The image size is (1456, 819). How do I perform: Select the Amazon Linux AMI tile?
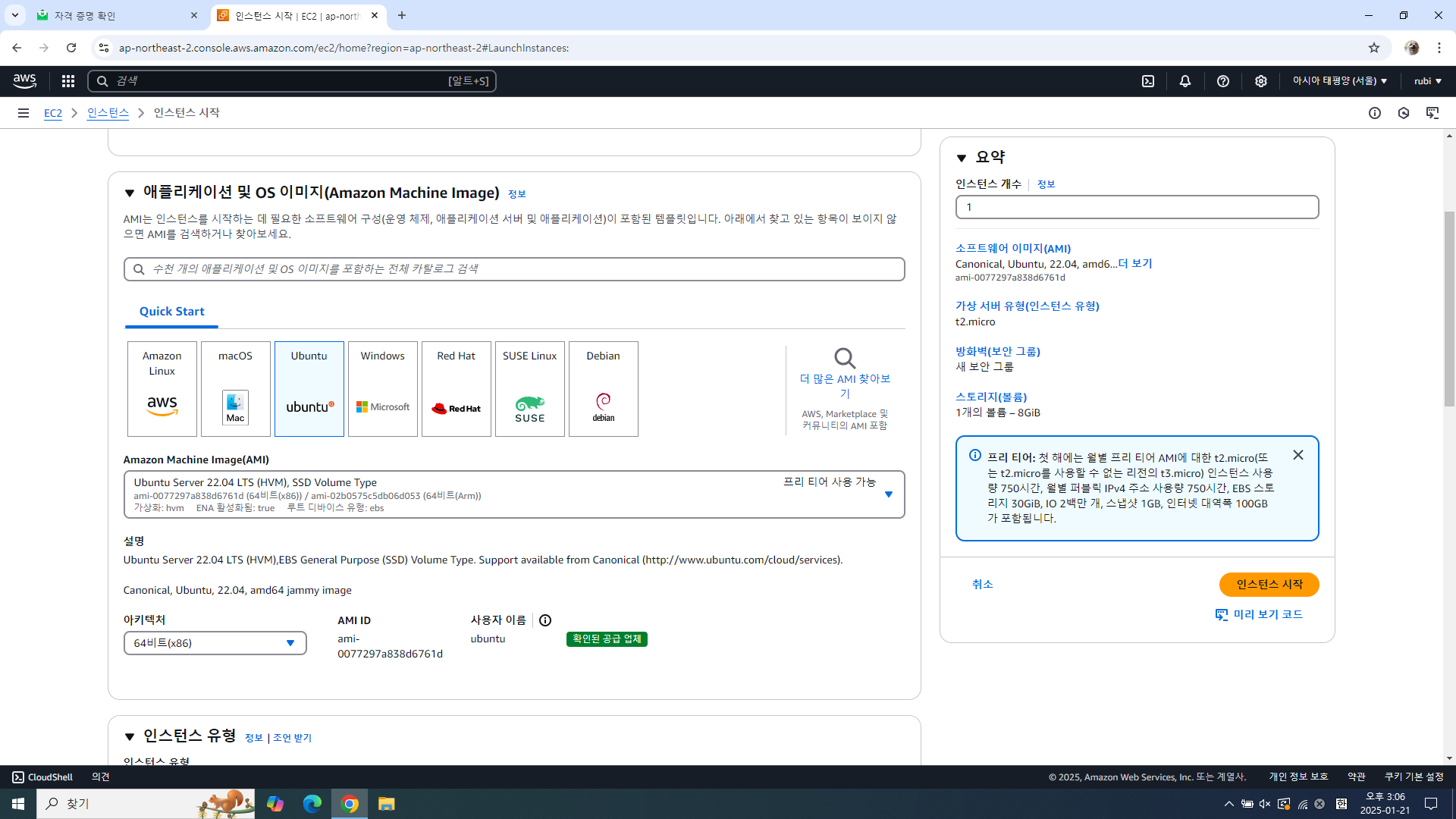coord(162,388)
